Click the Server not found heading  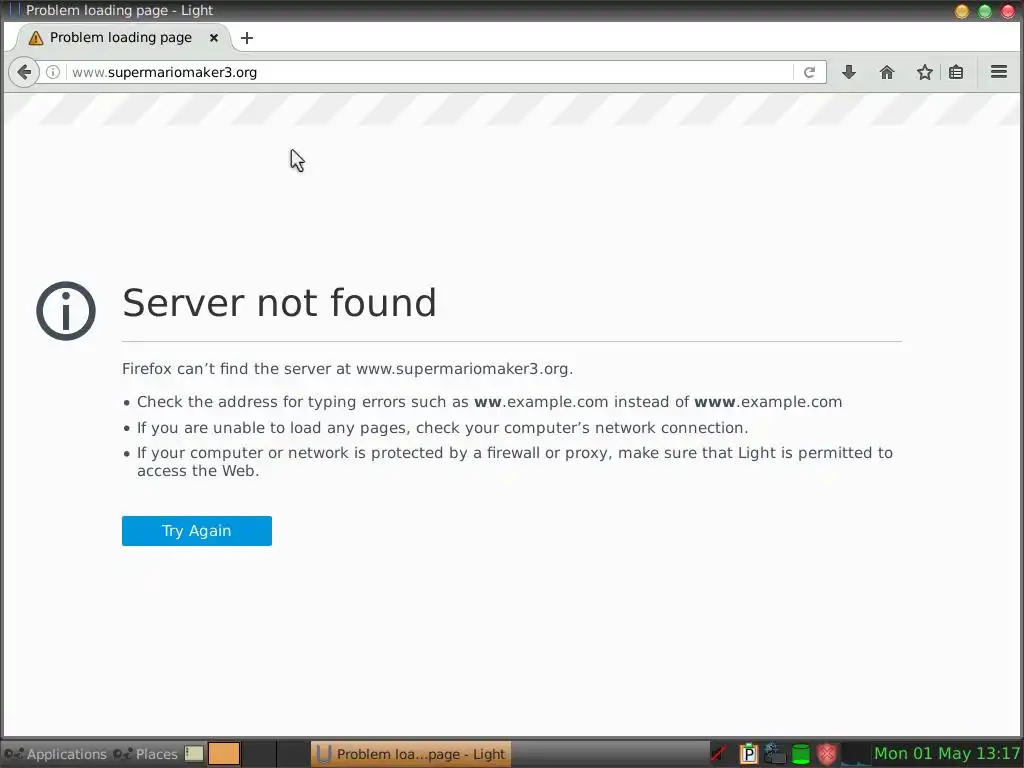[x=279, y=303]
